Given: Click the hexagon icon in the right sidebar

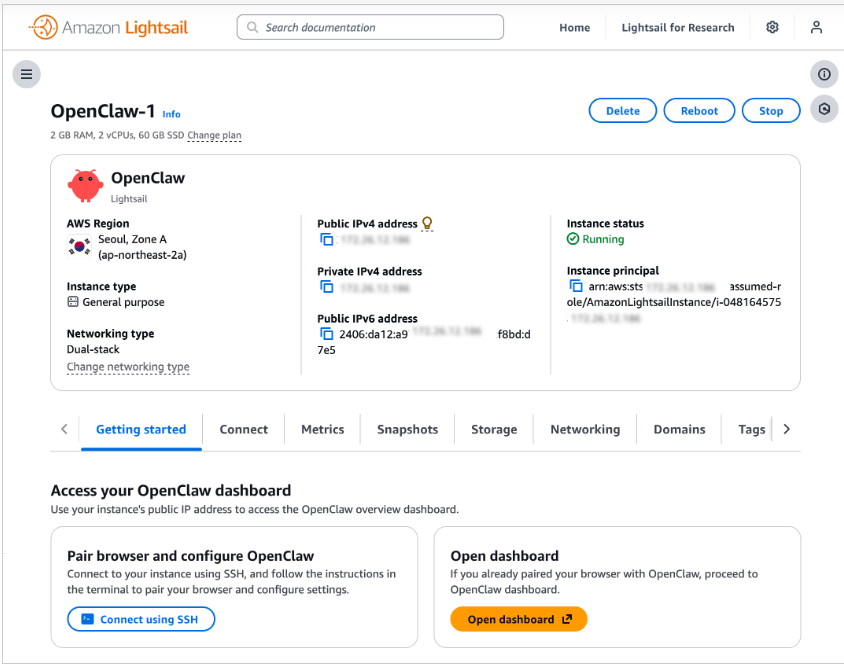Looking at the screenshot, I should [x=824, y=109].
